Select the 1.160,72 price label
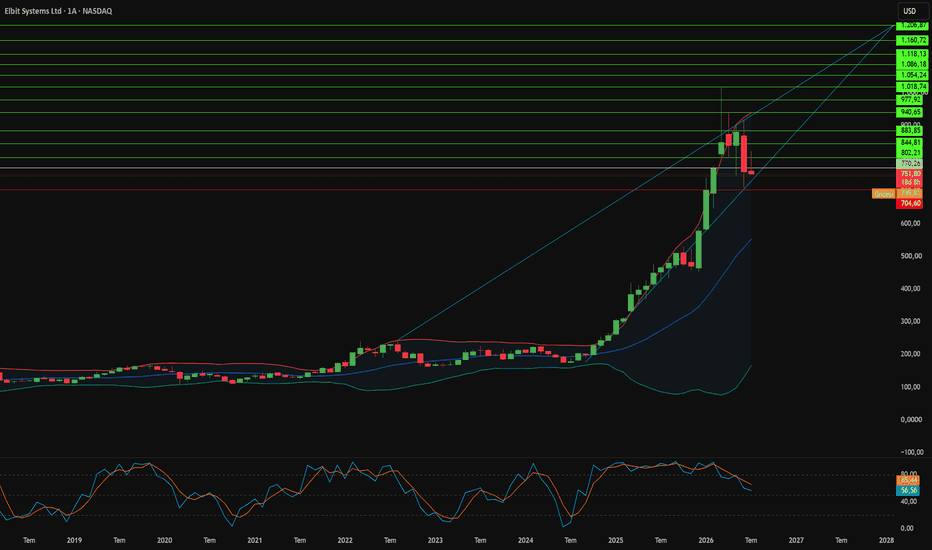932x550 pixels. point(910,40)
